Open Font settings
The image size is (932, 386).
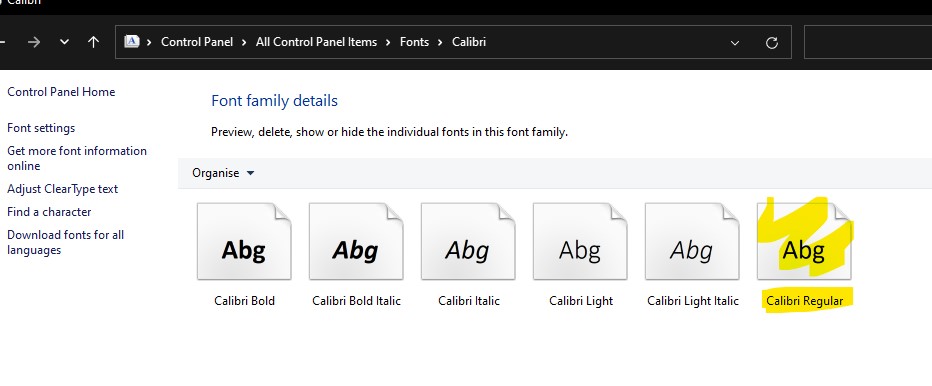[41, 128]
